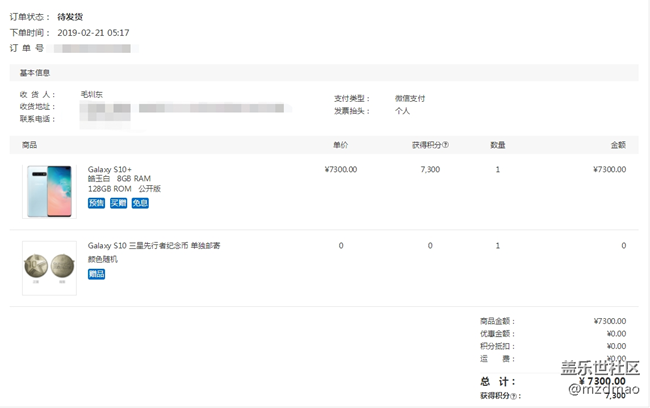Click help icon beside bottom 获得积分 label

pyautogui.click(x=515, y=396)
